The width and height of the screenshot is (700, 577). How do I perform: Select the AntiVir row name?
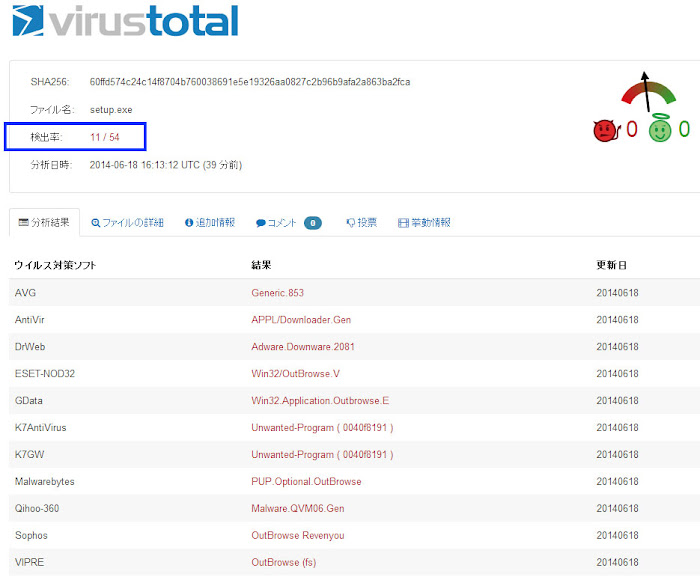29,320
